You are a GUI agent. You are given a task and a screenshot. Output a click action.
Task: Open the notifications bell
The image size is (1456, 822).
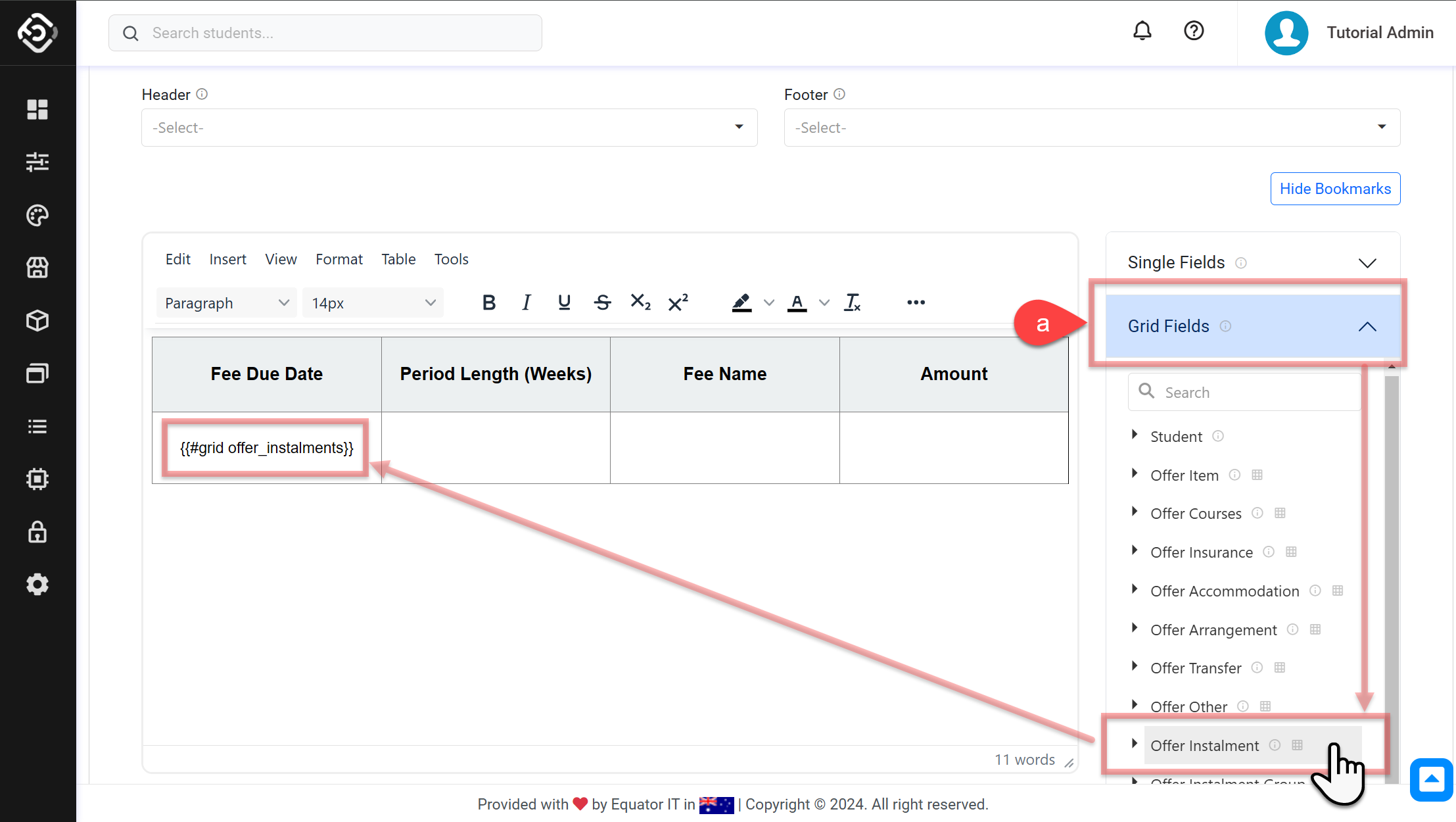pyautogui.click(x=1142, y=31)
